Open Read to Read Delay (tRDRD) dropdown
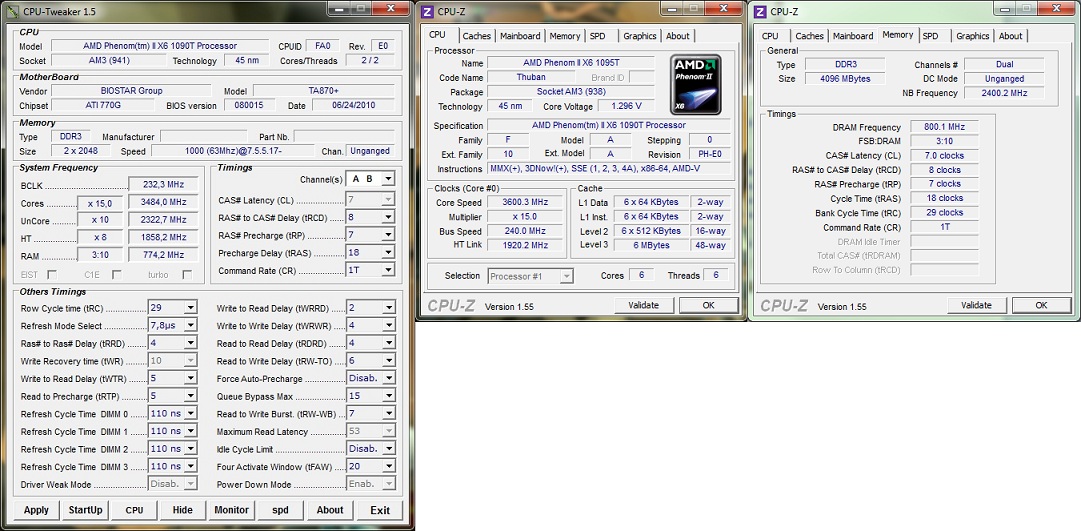This screenshot has width=1081, height=531. tap(389, 343)
